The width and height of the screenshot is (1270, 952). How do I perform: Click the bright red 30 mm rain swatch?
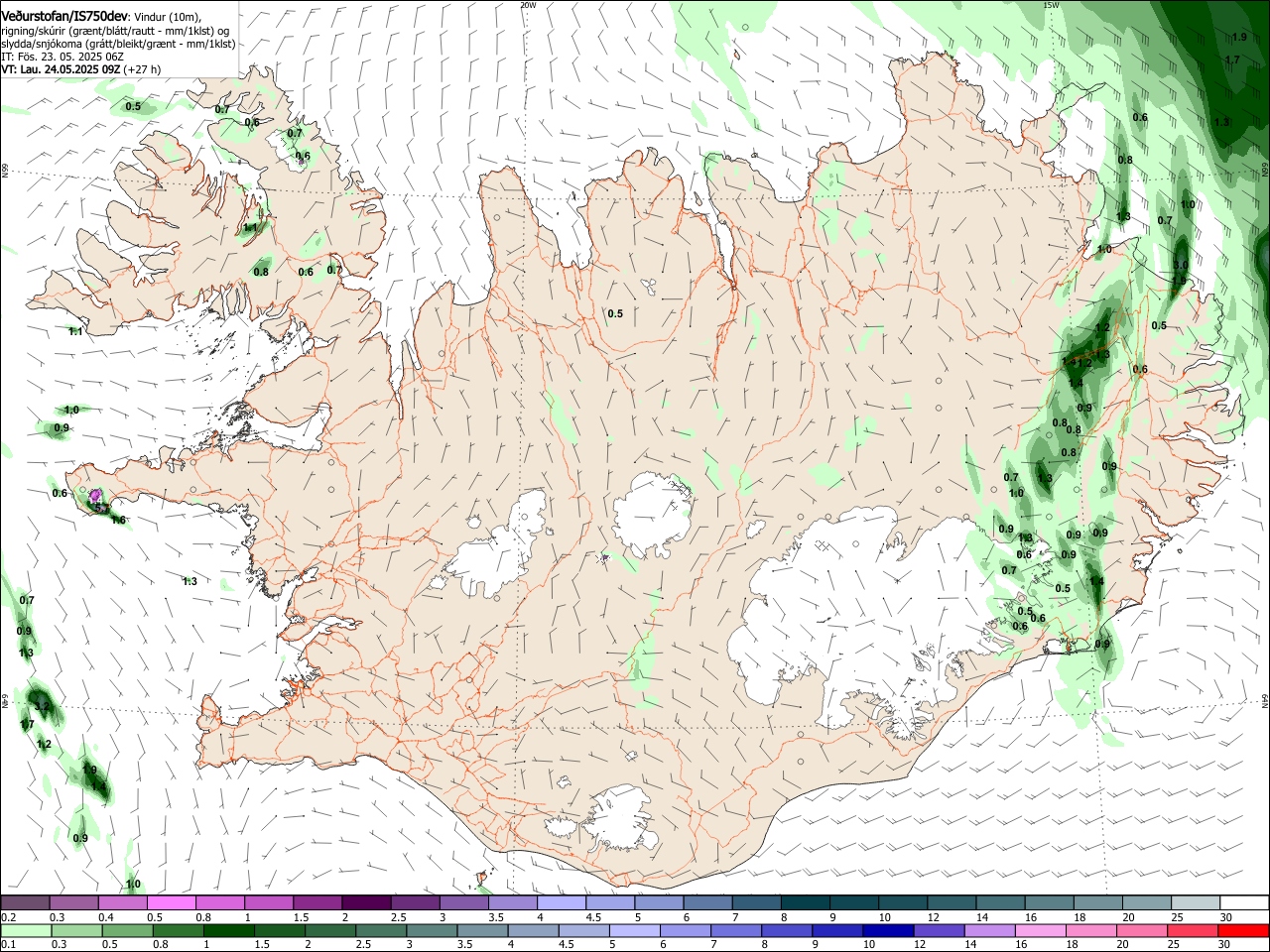click(1243, 930)
